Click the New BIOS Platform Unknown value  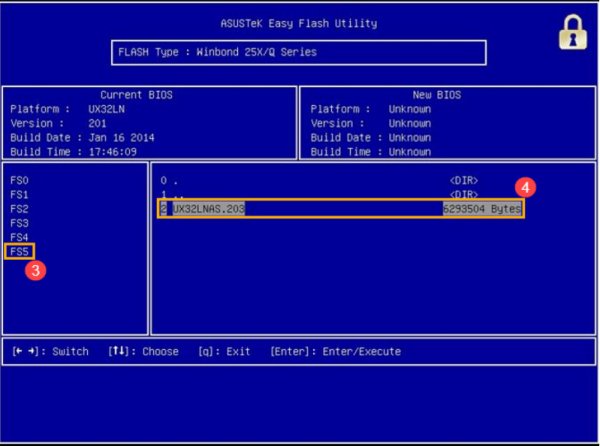click(410, 109)
